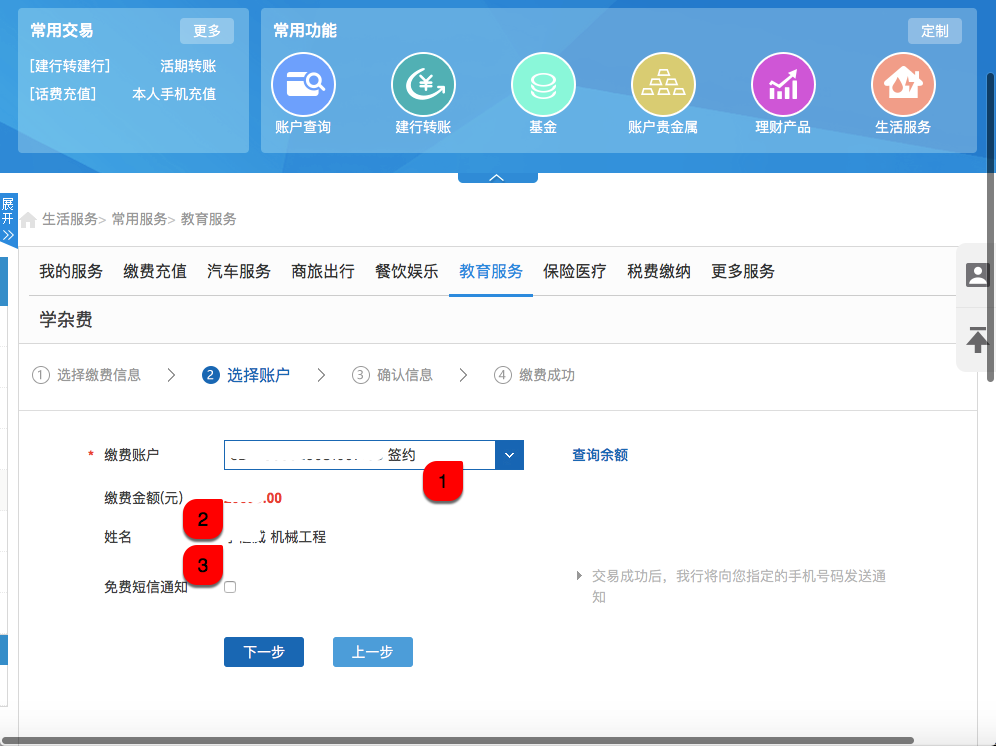Screen dimensions: 996x746
Task: Click the back-to-top arrow icon
Action: pos(977,339)
